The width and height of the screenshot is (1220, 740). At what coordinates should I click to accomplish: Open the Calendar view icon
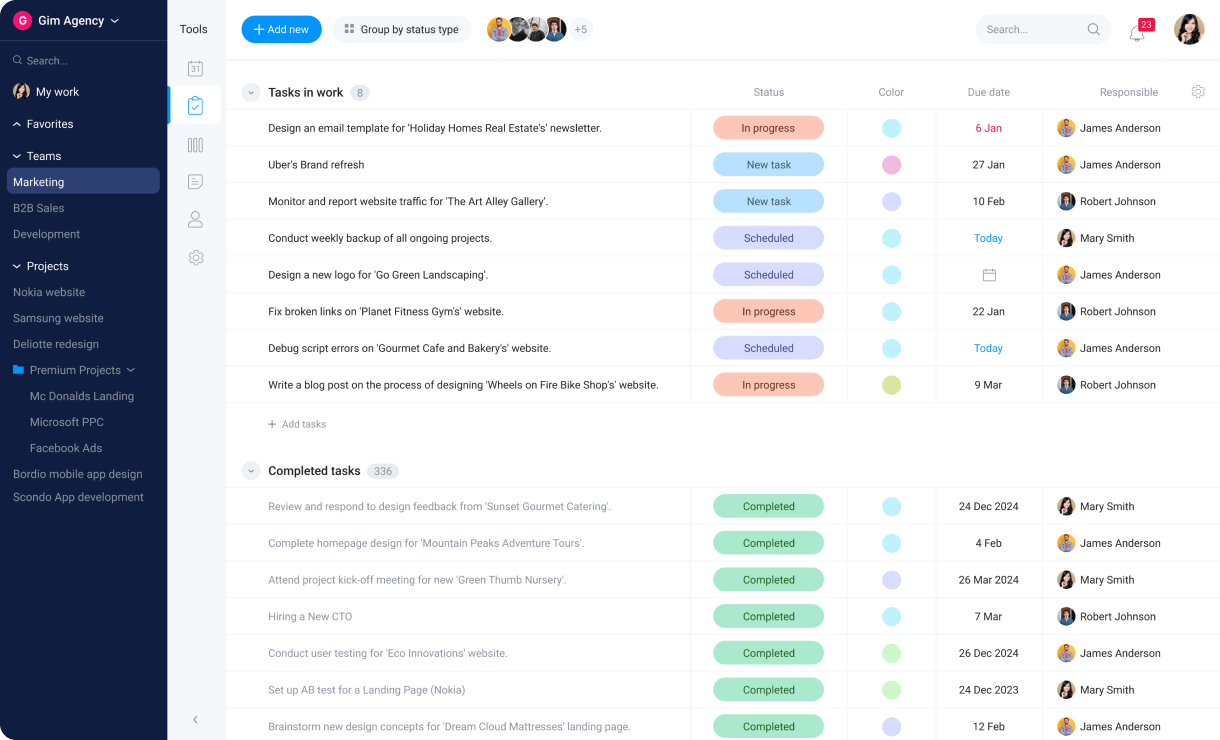click(195, 68)
